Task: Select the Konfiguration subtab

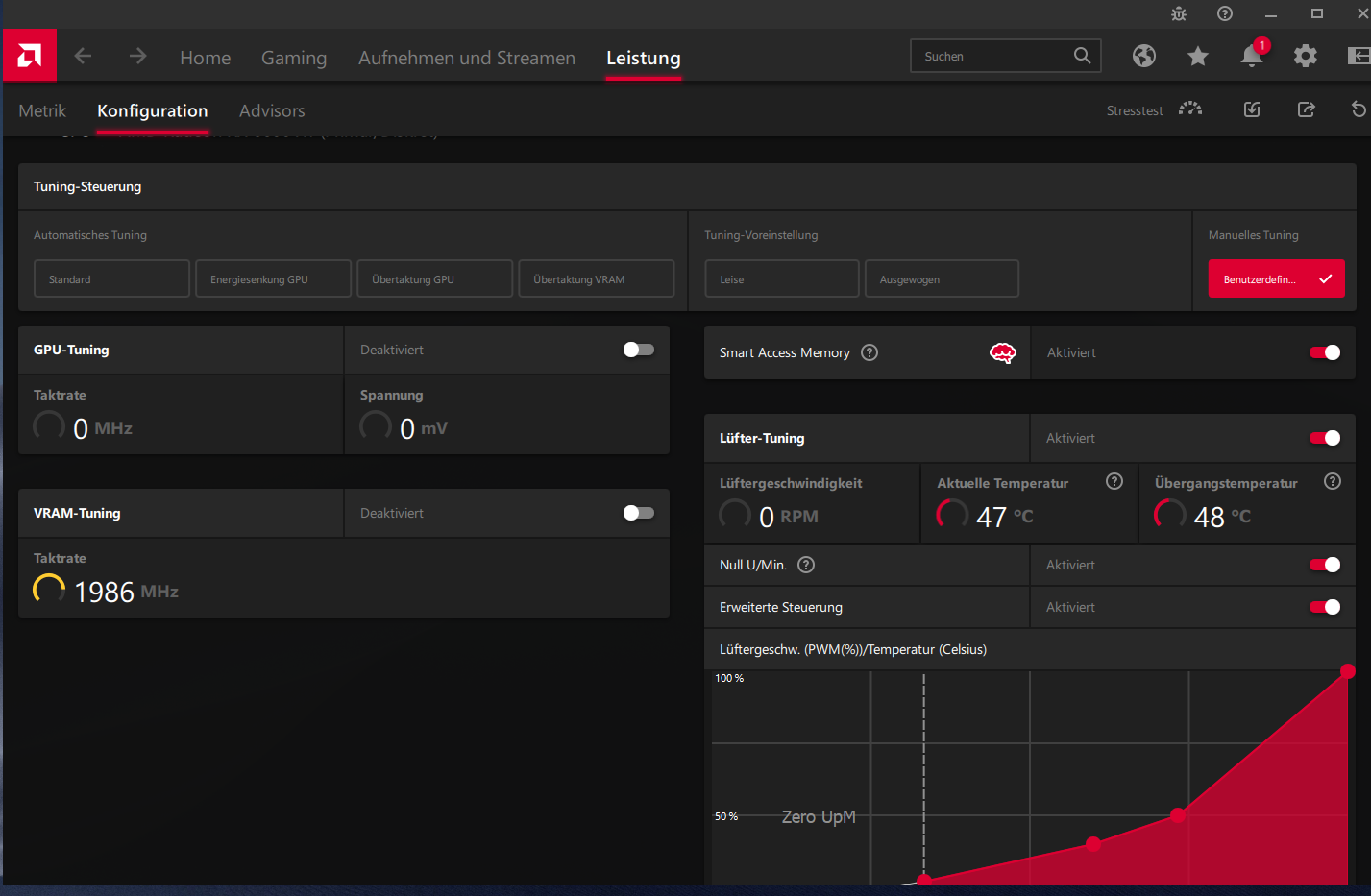Action: pos(153,110)
